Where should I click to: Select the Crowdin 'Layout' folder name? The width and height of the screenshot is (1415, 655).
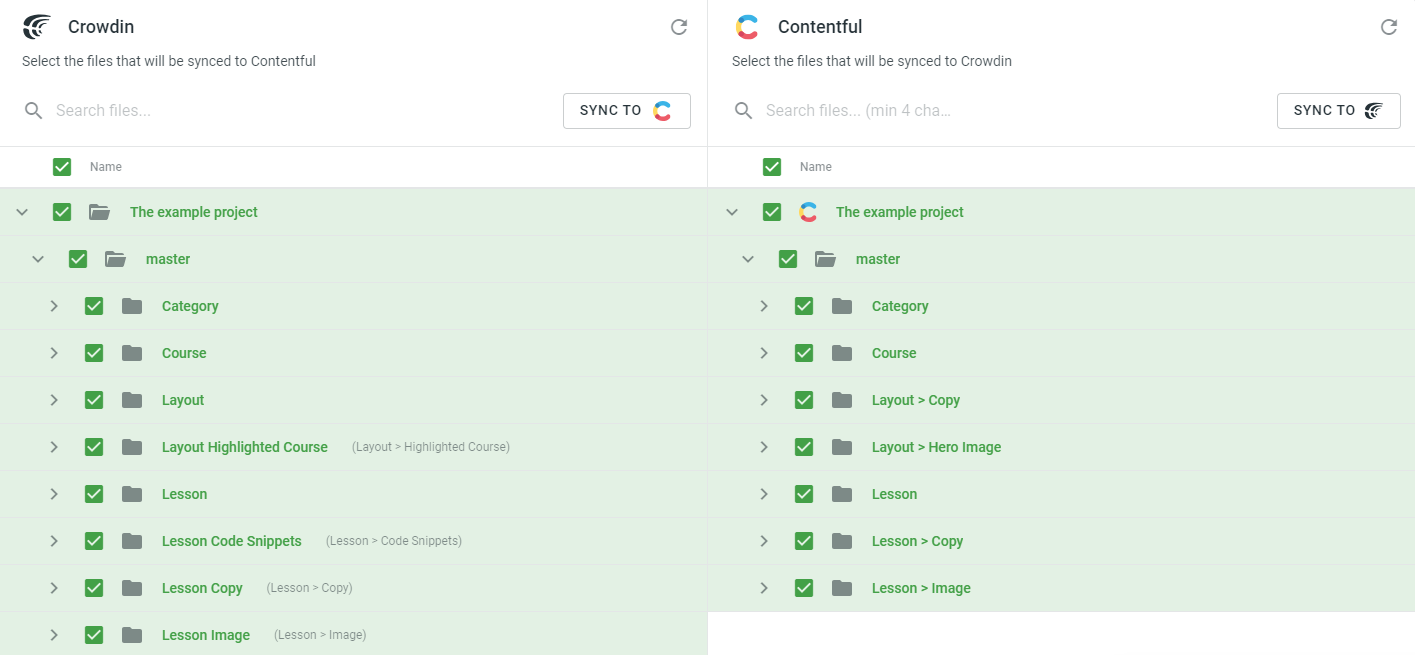coord(183,400)
